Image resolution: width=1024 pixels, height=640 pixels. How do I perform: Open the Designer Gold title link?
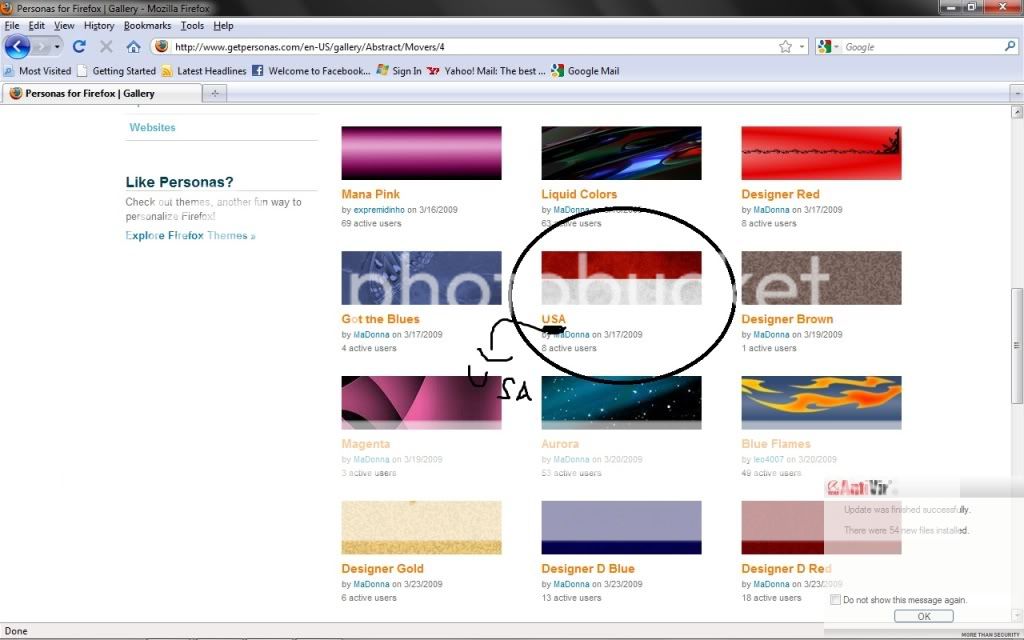coord(382,569)
